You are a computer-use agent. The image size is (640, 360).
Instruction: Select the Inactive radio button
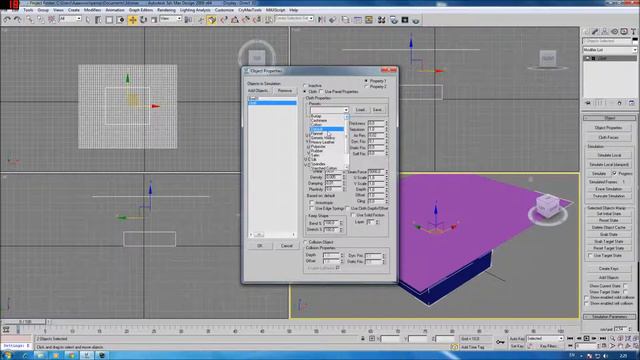coord(305,86)
